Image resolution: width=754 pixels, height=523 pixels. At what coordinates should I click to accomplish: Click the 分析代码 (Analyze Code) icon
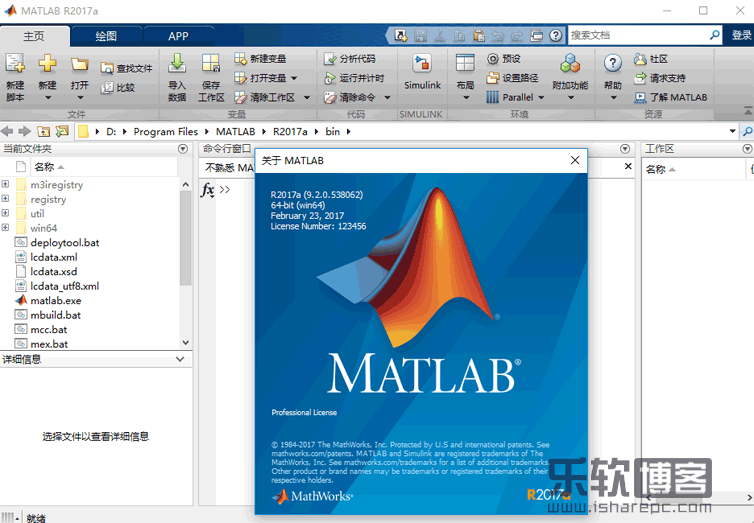coord(330,59)
